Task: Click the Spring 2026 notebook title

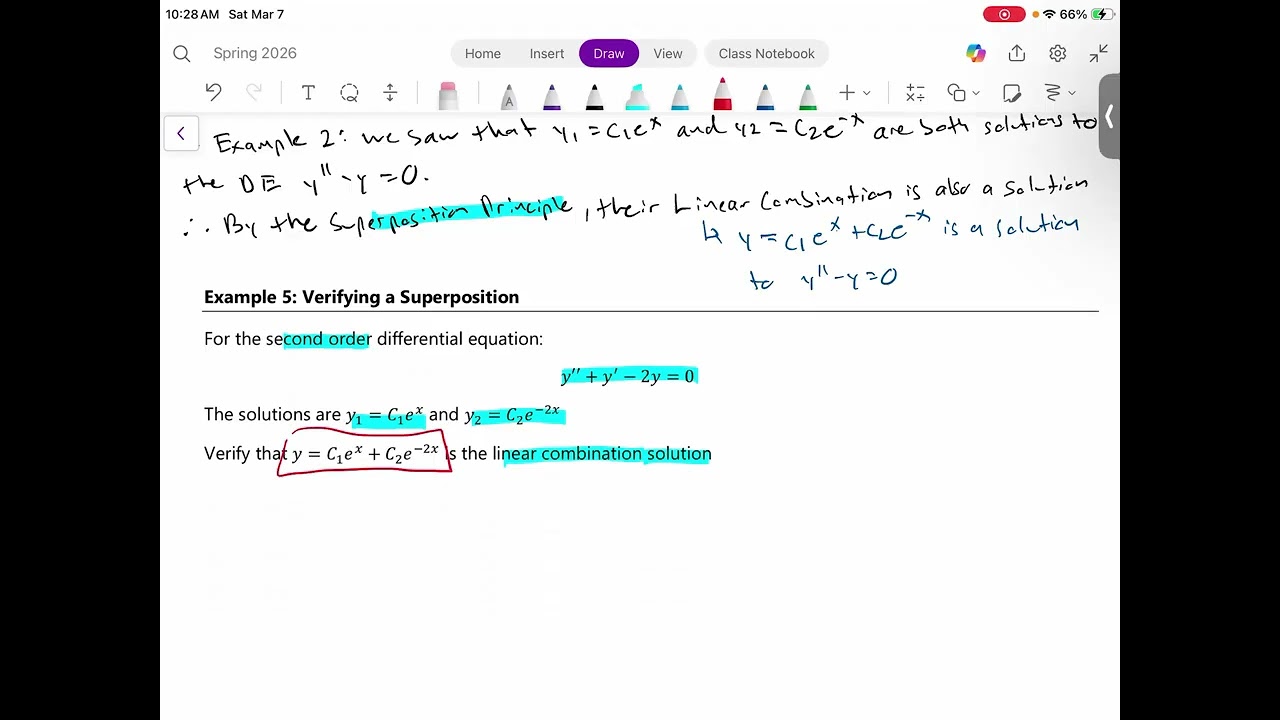Action: coord(255,54)
